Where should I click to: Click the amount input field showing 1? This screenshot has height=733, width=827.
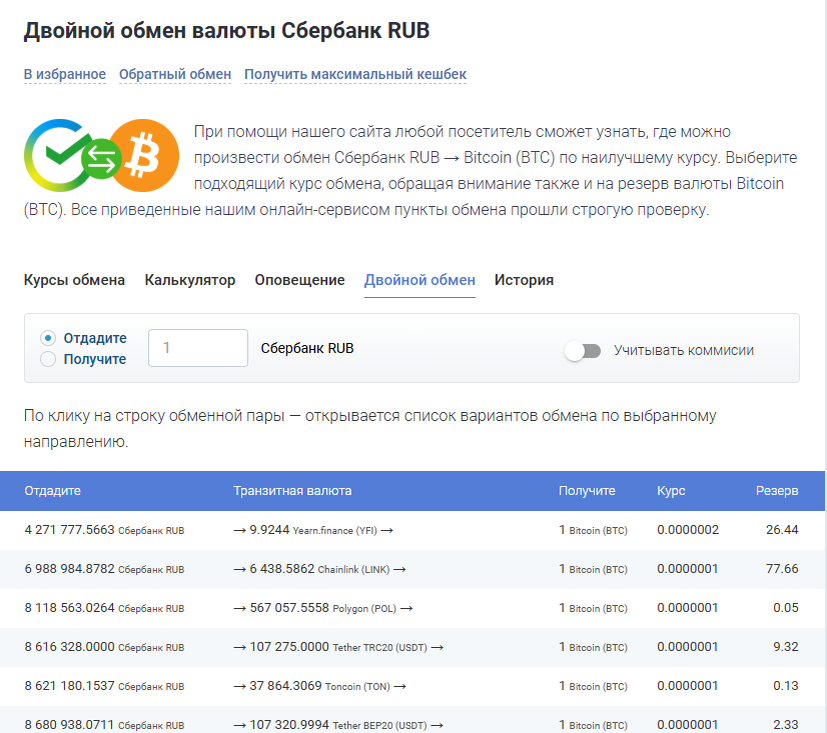click(197, 348)
